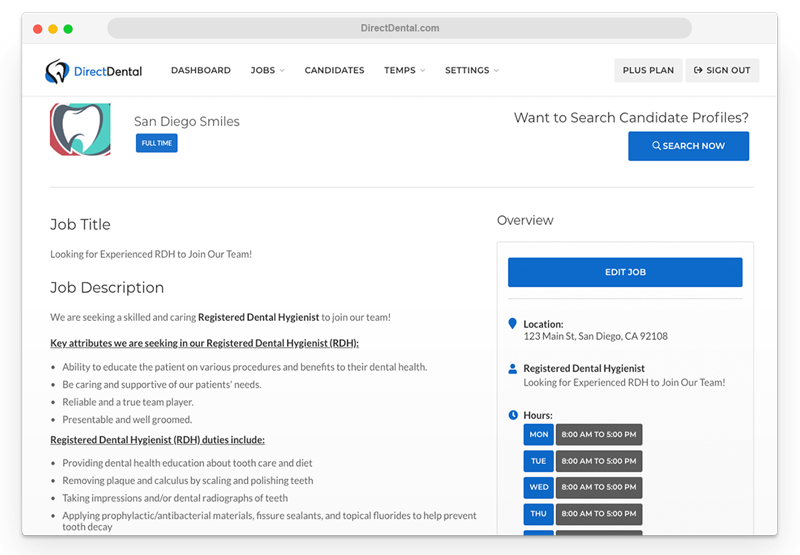Click the 'Ability to educate the patient' bullet
The width and height of the screenshot is (800, 555).
click(245, 367)
